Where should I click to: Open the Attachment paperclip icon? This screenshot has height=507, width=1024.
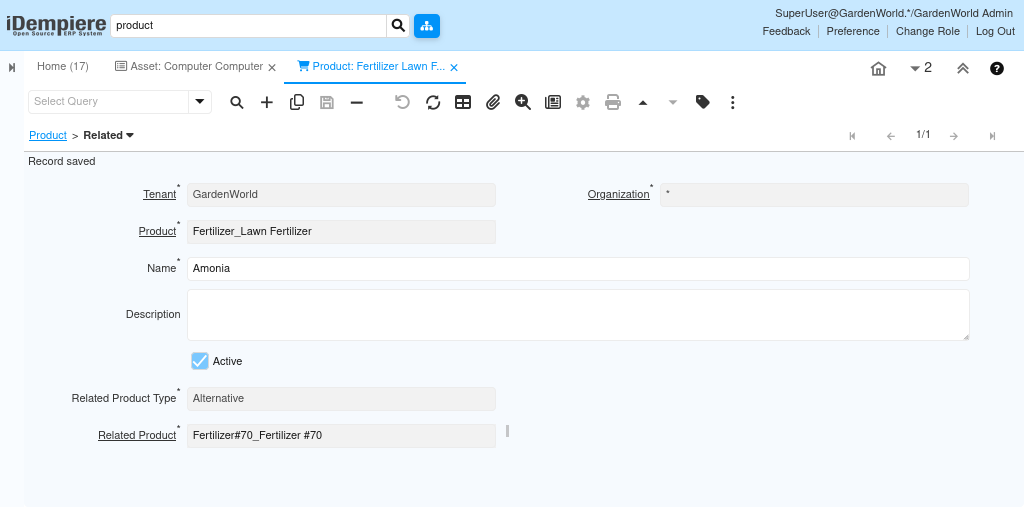(493, 102)
